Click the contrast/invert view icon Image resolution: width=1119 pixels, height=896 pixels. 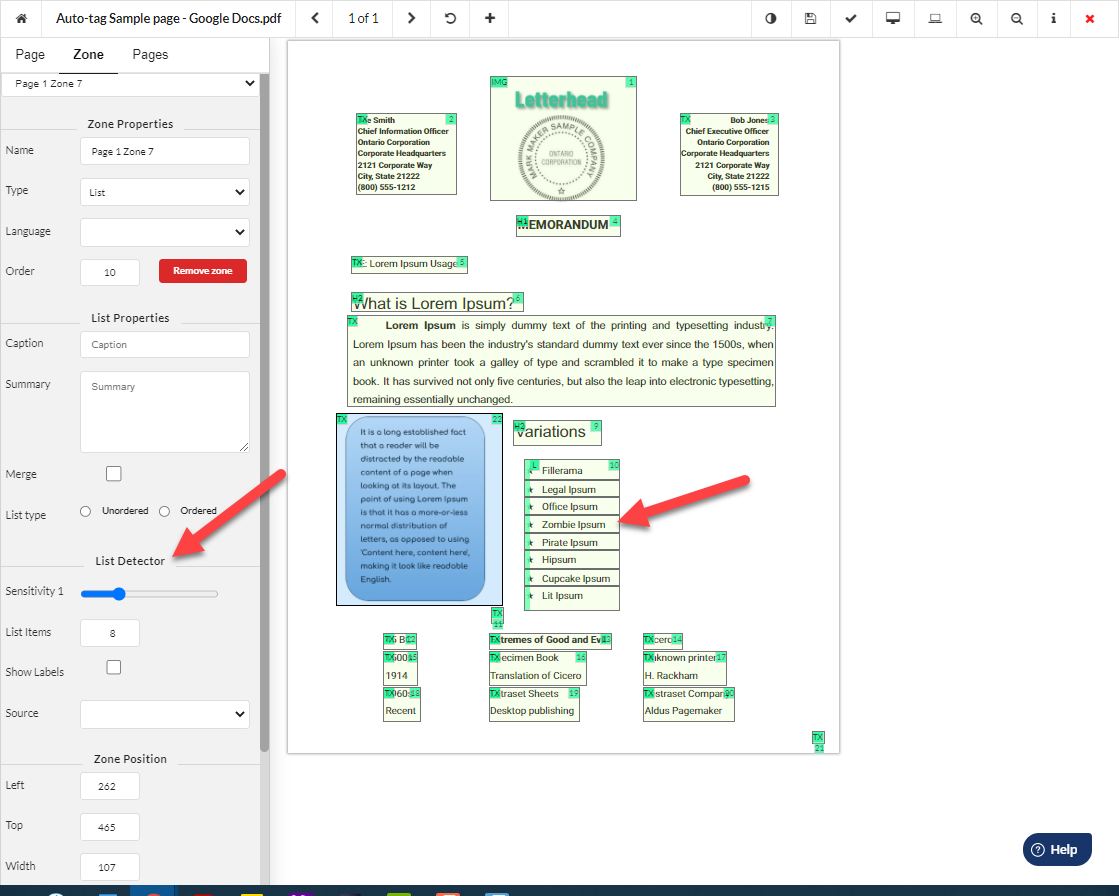coord(771,19)
